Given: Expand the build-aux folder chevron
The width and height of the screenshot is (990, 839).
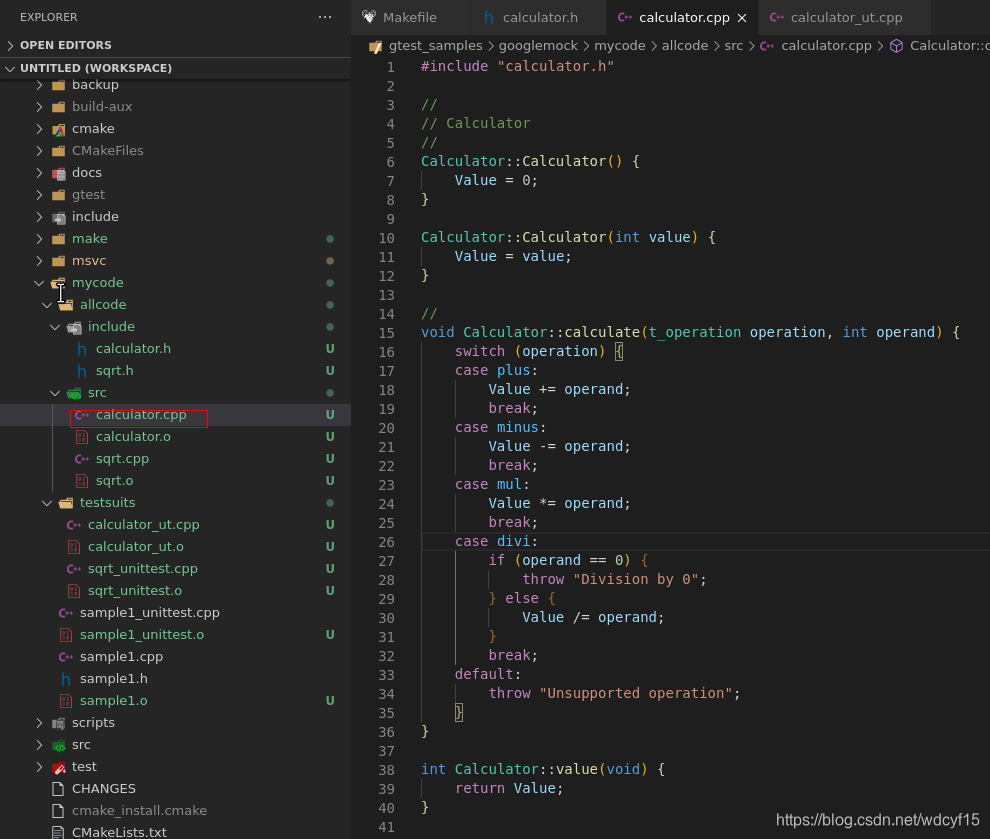Looking at the screenshot, I should (x=40, y=107).
